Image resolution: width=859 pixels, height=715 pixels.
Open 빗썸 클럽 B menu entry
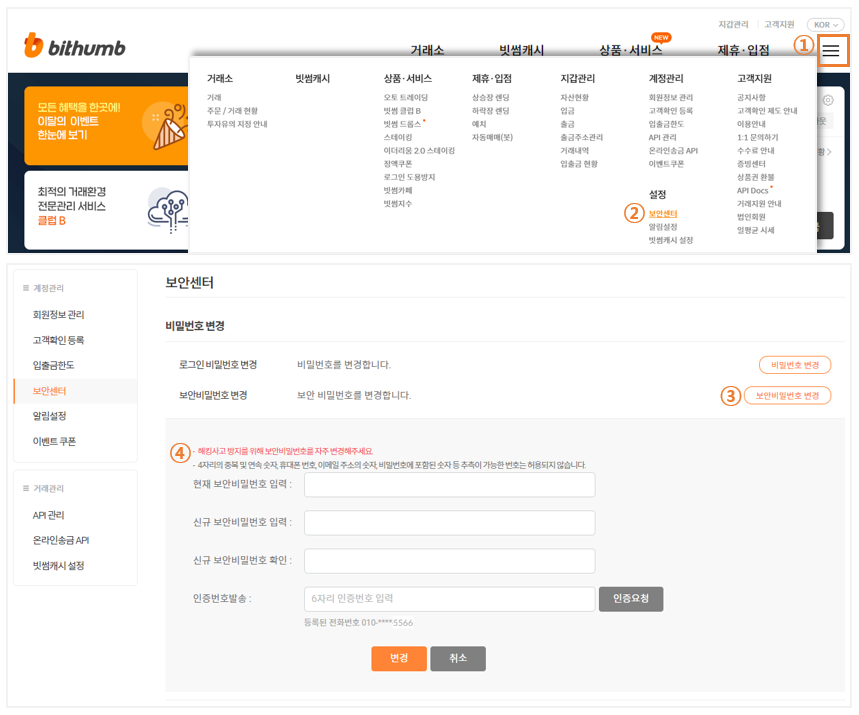pos(402,111)
